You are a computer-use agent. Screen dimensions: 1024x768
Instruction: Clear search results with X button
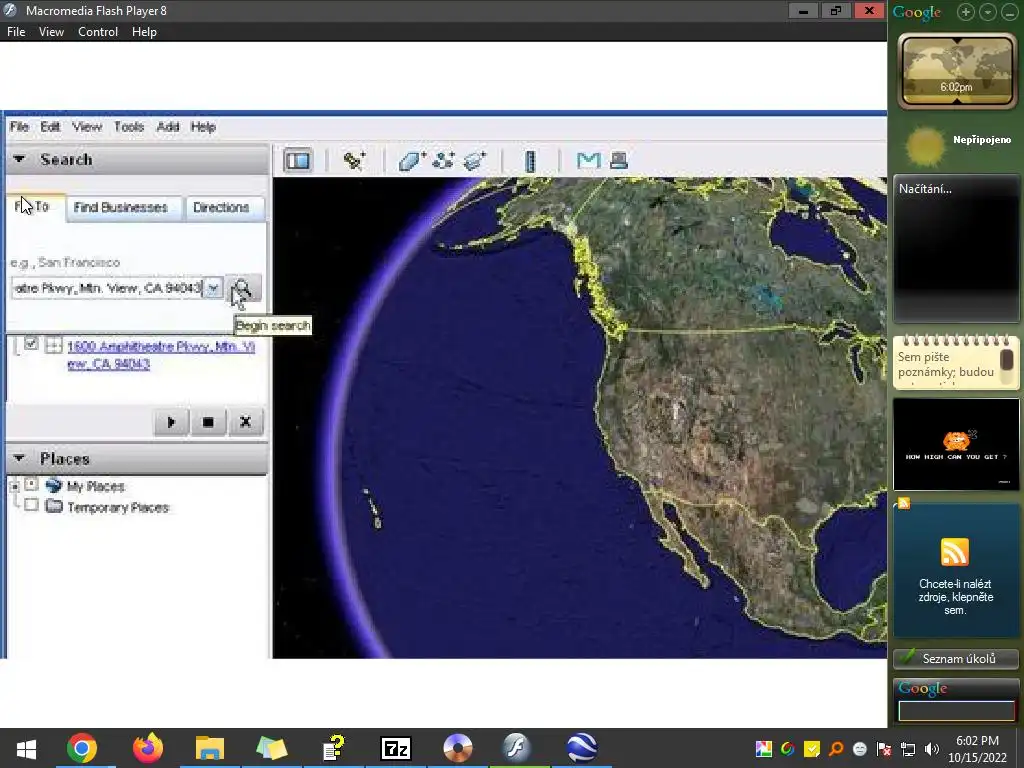246,422
